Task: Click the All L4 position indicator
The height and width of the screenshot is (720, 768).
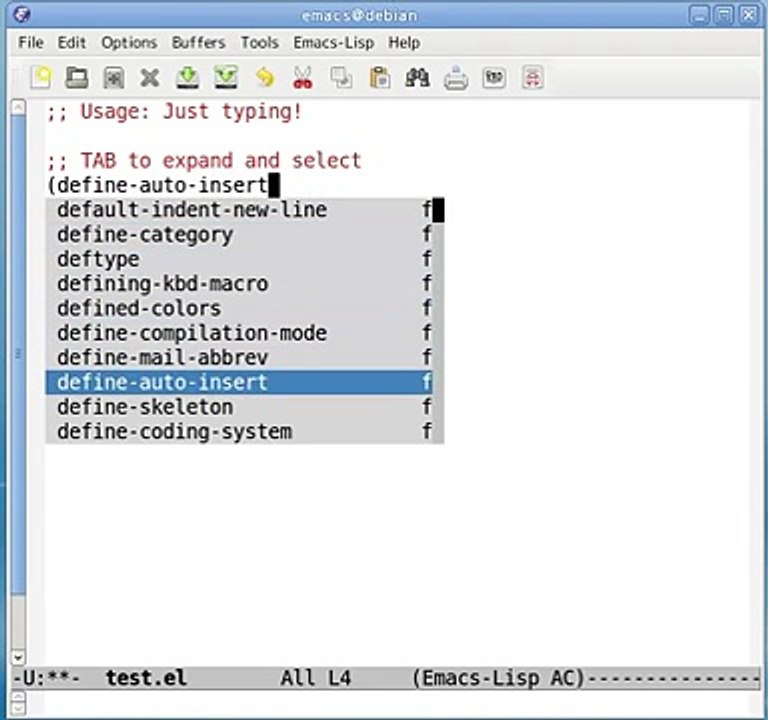Action: (x=316, y=678)
